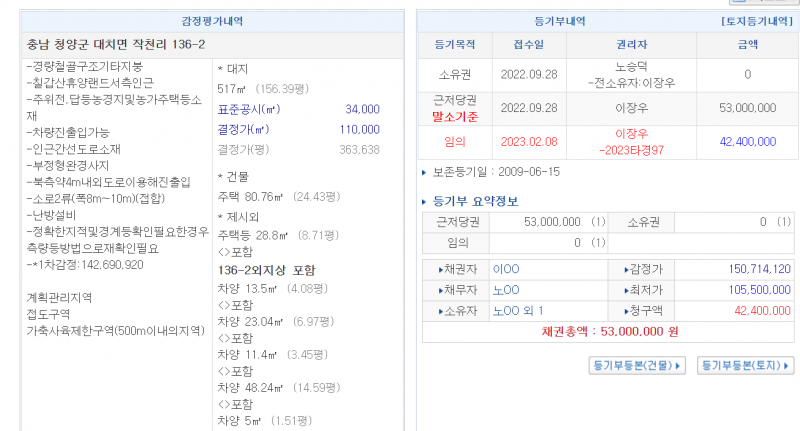Click the 접수일 column header
The image size is (800, 431).
[x=529, y=45]
